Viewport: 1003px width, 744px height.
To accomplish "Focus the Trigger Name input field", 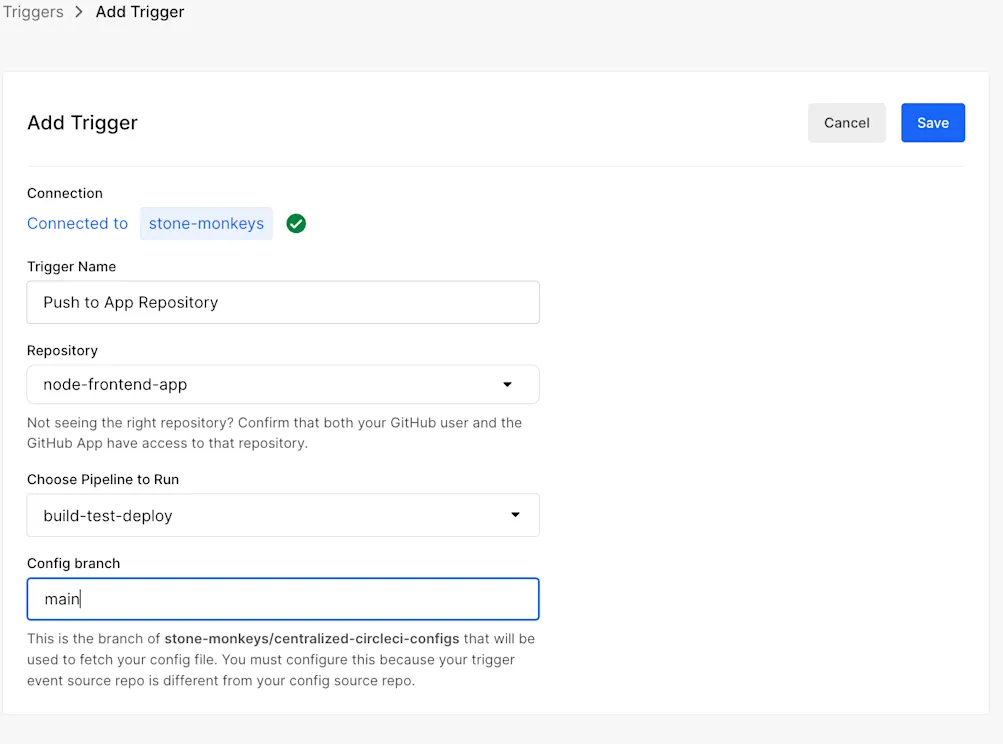I will 283,302.
